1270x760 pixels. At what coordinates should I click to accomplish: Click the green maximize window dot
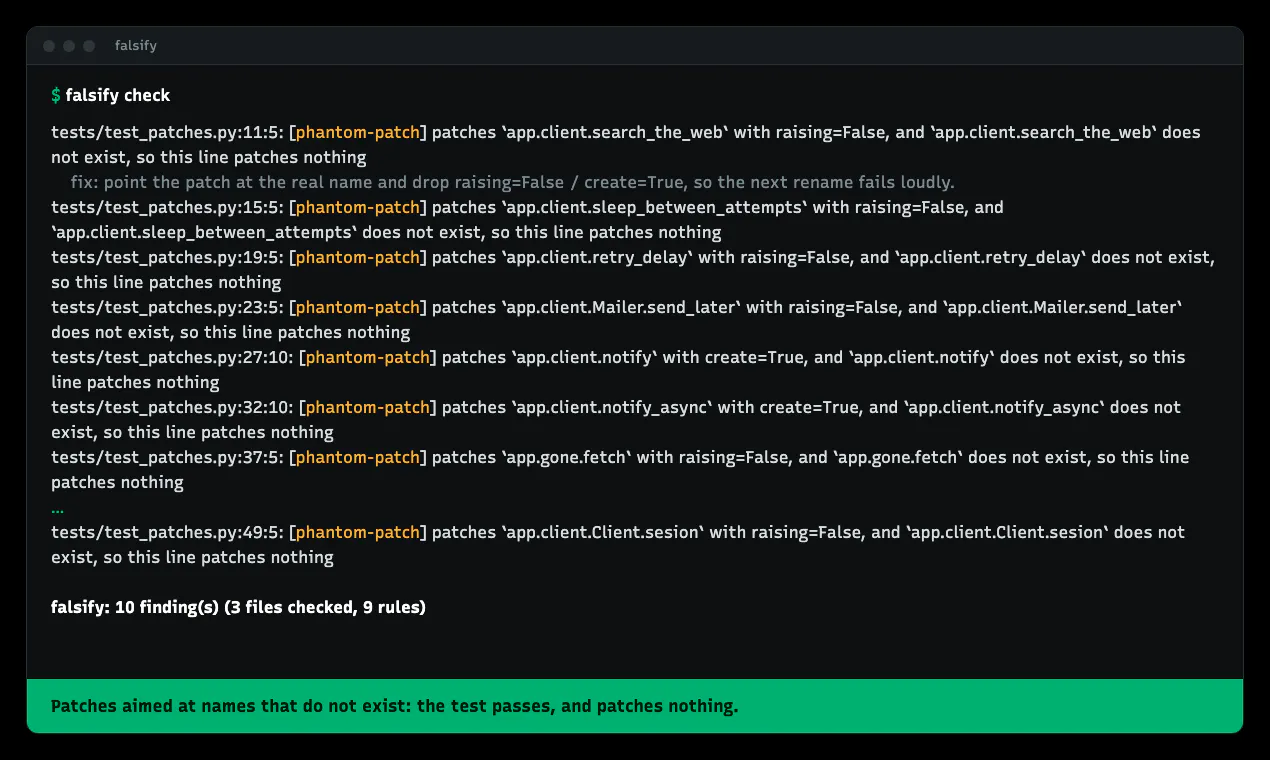(89, 46)
